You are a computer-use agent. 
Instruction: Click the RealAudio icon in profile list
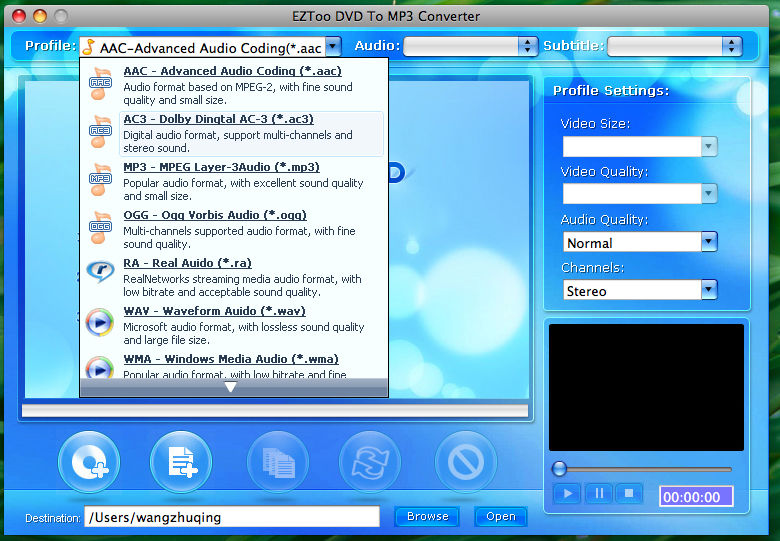click(100, 271)
